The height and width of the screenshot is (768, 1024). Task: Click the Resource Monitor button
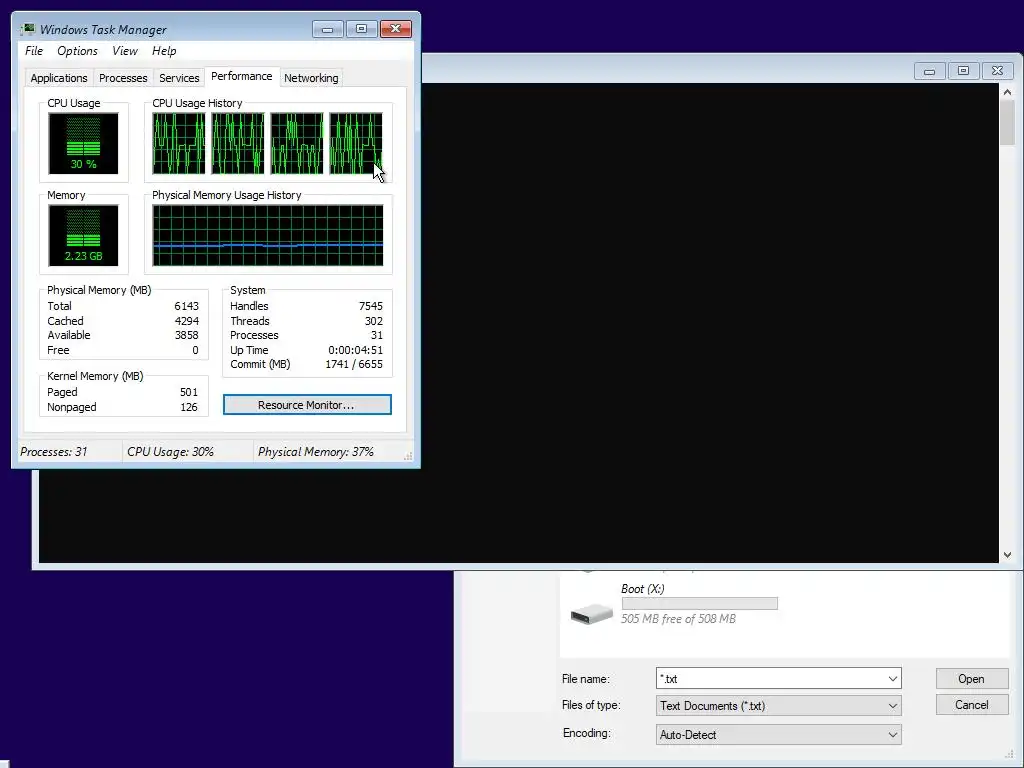307,405
